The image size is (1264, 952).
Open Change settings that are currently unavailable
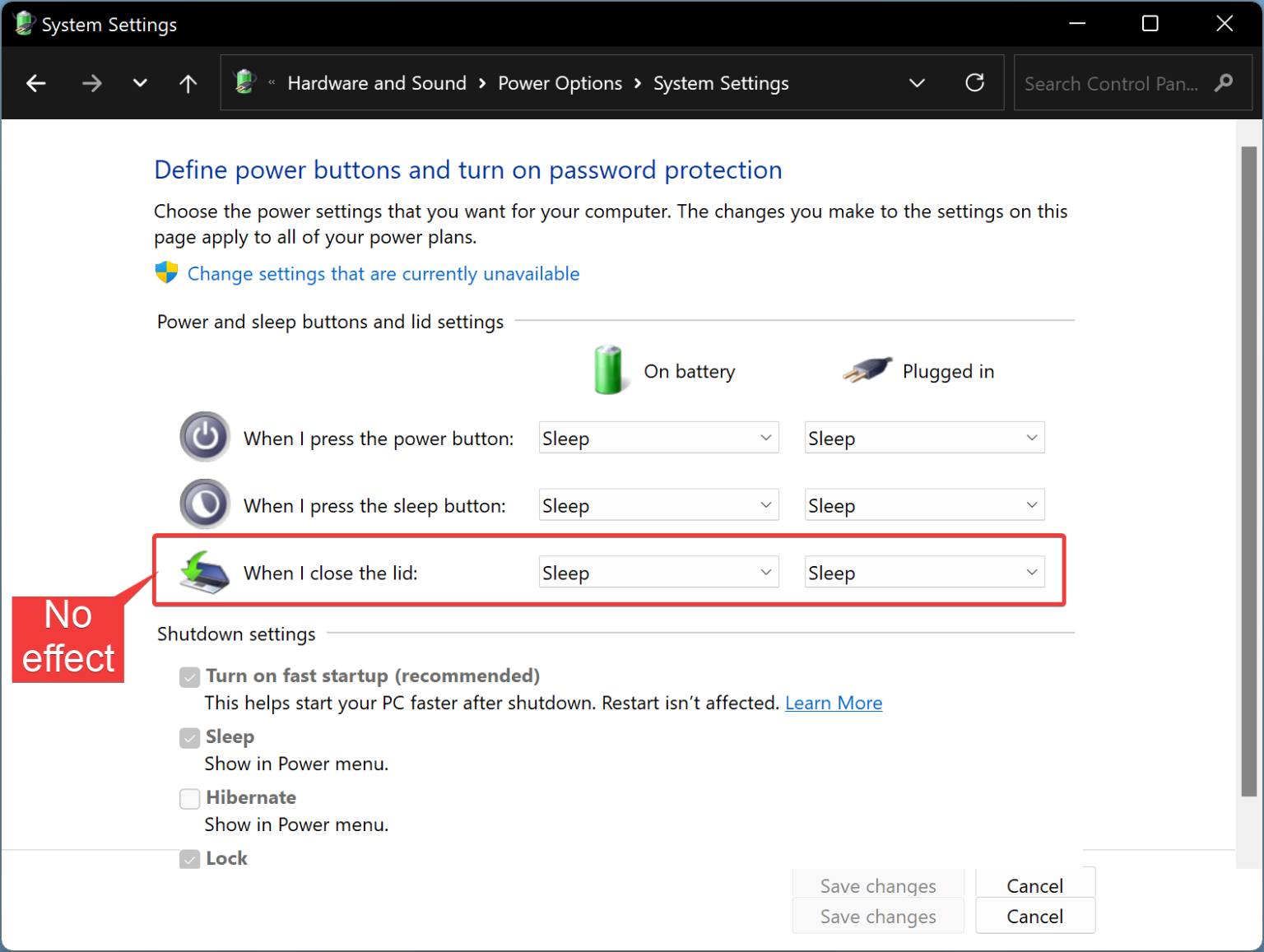[x=383, y=274]
